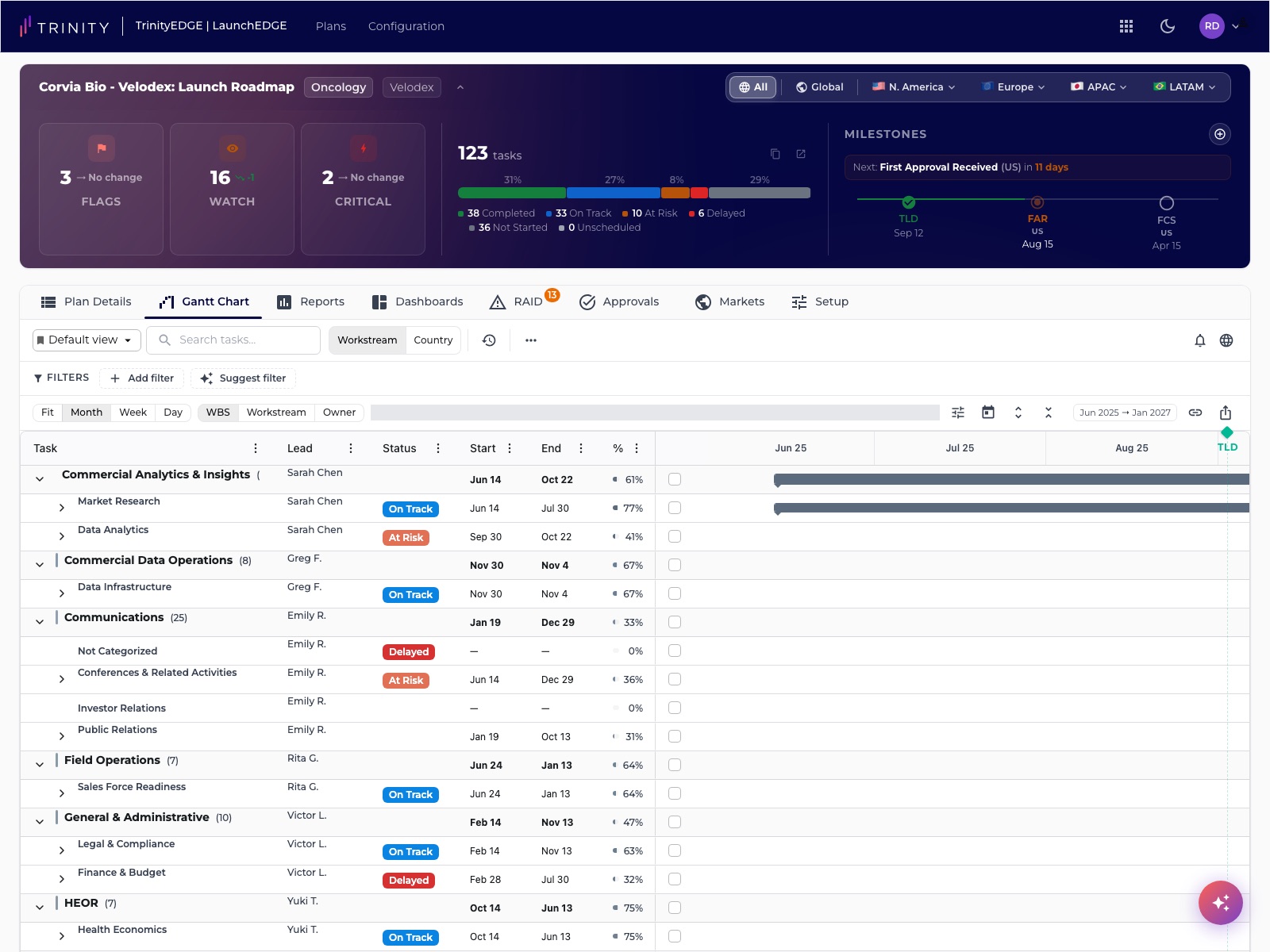Open the RAID tab
Viewport: 1270px width, 952px height.
pos(518,301)
